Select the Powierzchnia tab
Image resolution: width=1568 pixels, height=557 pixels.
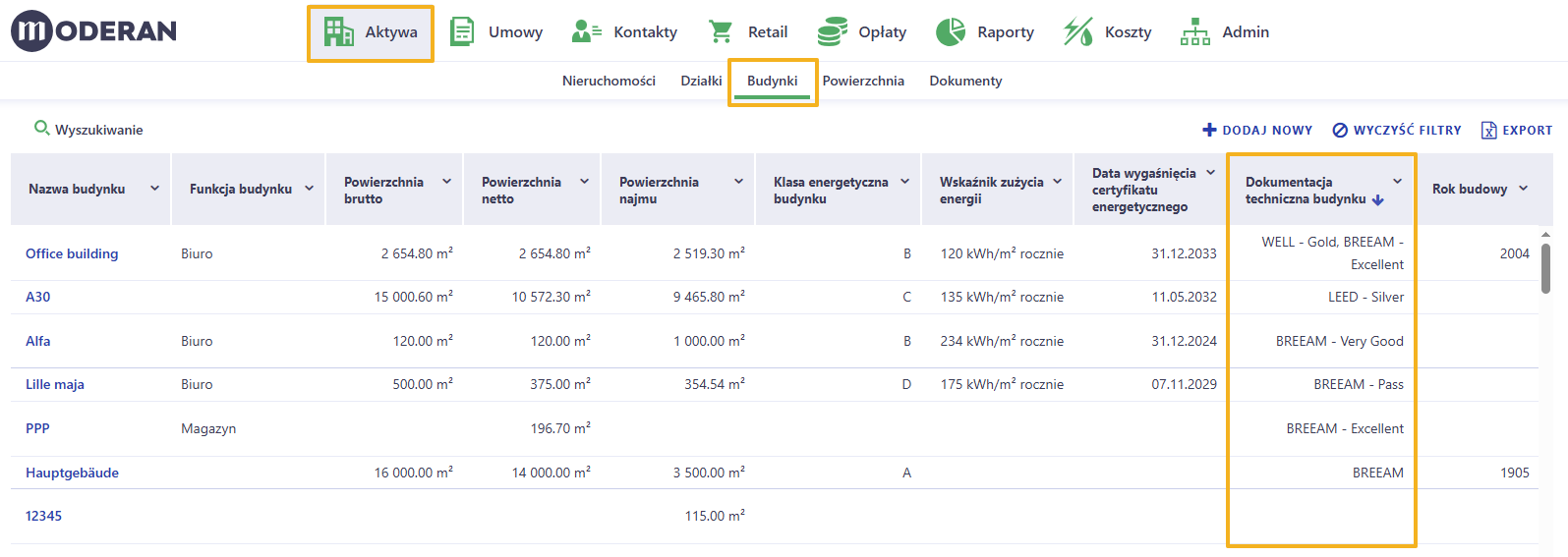coord(863,81)
